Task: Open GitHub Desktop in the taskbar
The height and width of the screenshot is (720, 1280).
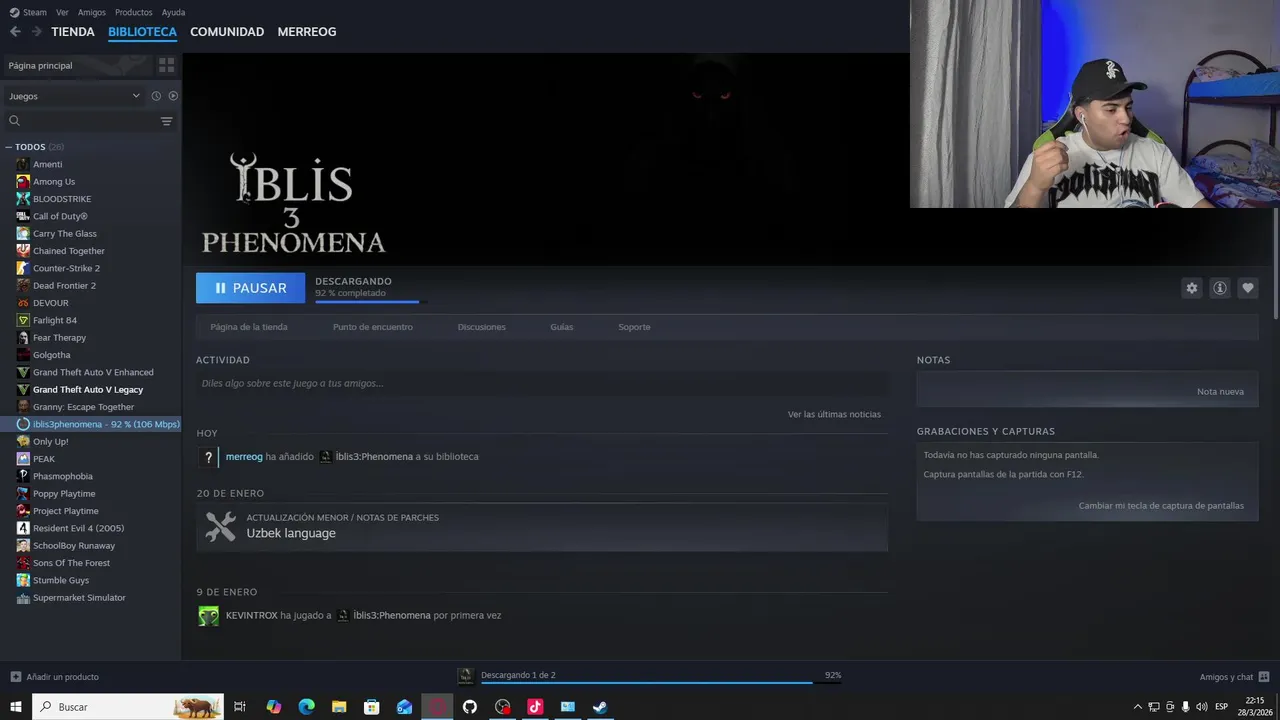Action: pyautogui.click(x=470, y=707)
